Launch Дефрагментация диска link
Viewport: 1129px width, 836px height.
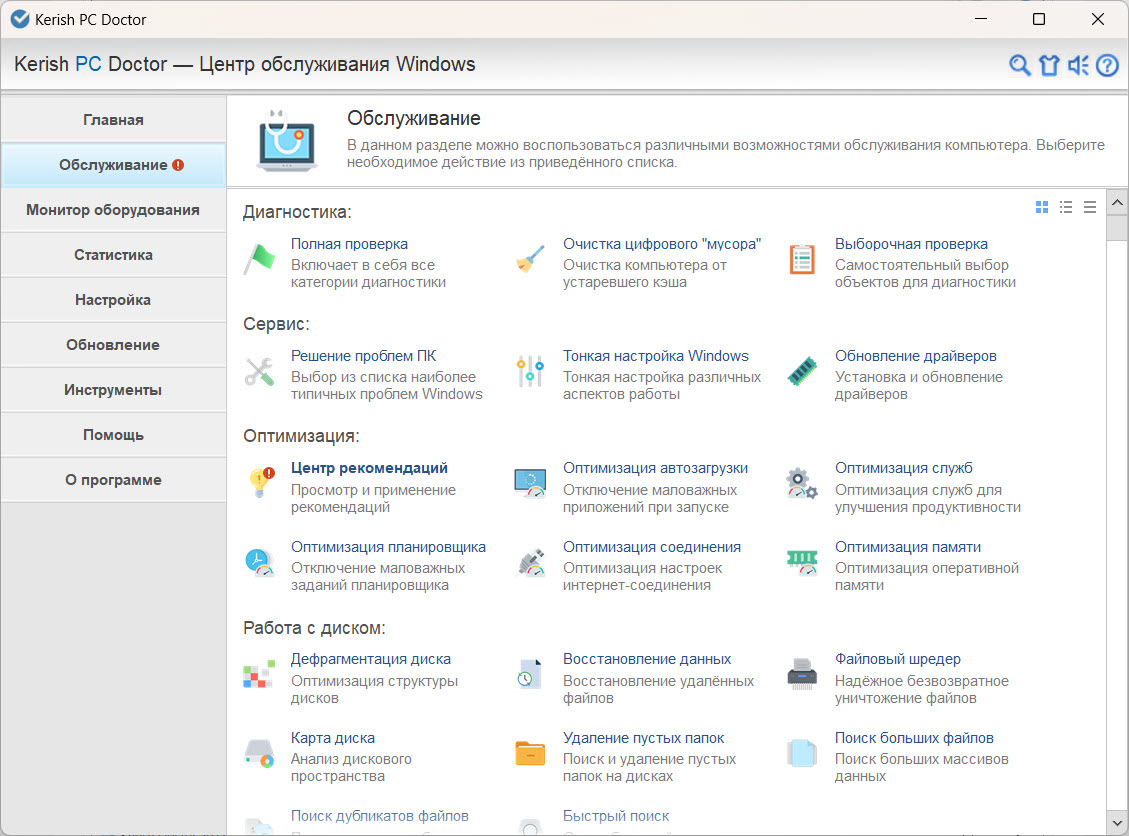(x=370, y=659)
